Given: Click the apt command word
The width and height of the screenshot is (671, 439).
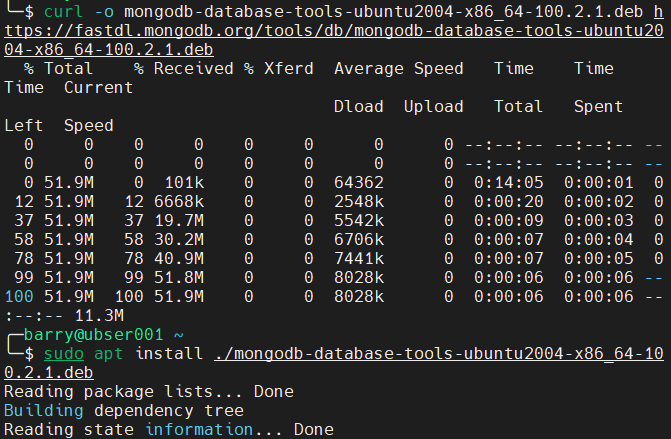Looking at the screenshot, I should [108, 354].
